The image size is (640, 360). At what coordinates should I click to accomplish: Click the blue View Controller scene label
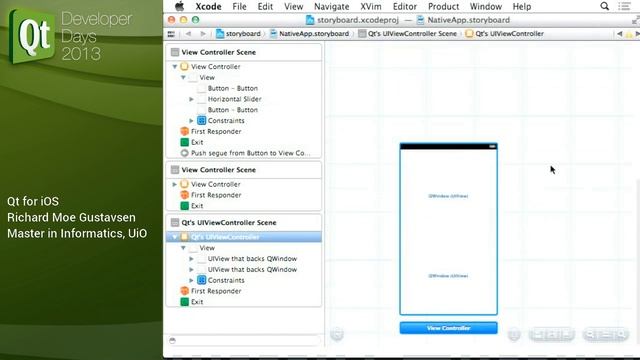pos(449,328)
